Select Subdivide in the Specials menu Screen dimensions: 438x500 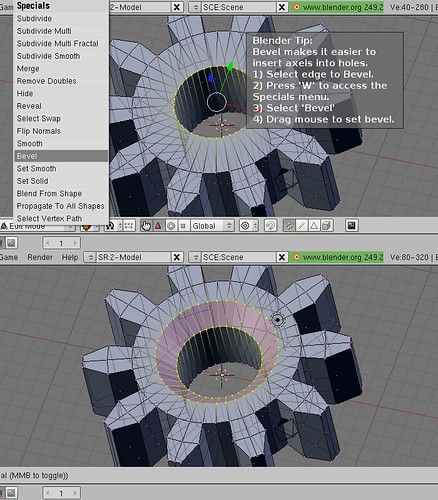(61, 19)
